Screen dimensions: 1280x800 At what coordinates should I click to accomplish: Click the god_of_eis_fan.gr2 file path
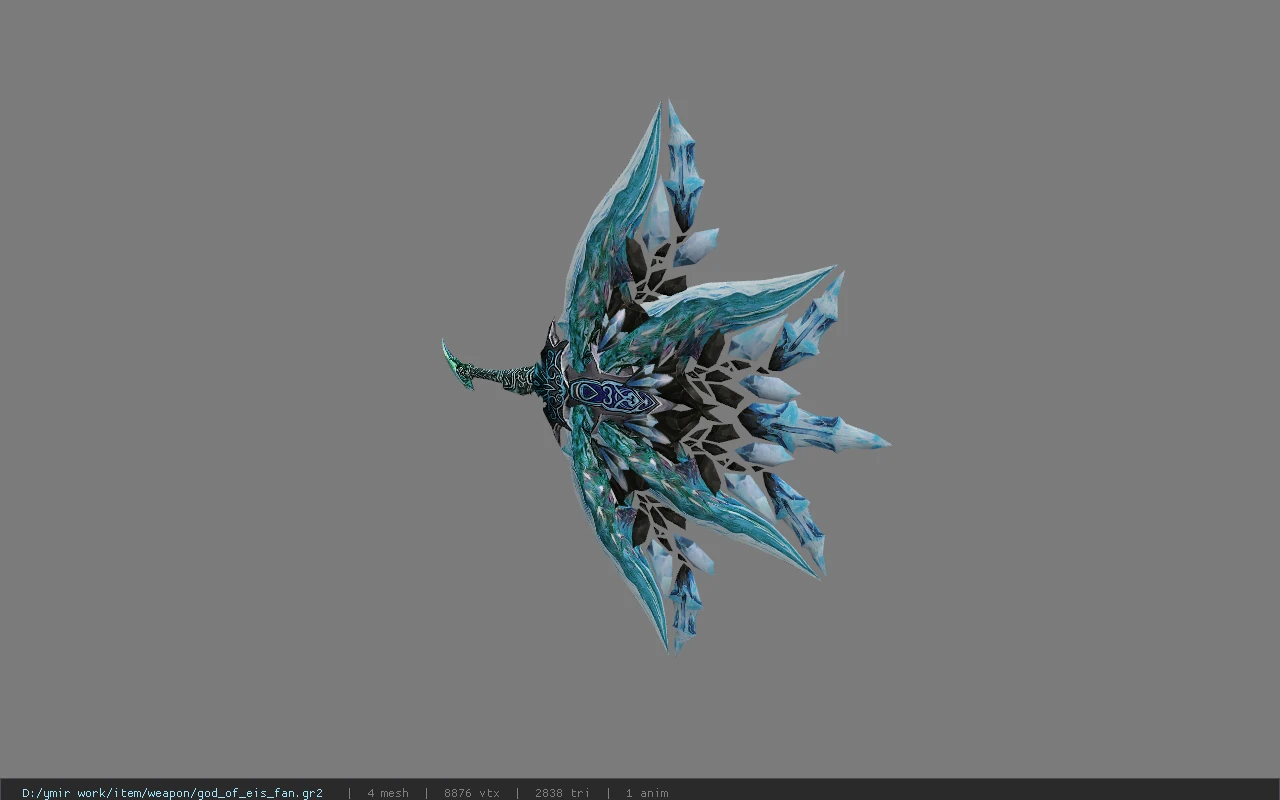tap(172, 793)
